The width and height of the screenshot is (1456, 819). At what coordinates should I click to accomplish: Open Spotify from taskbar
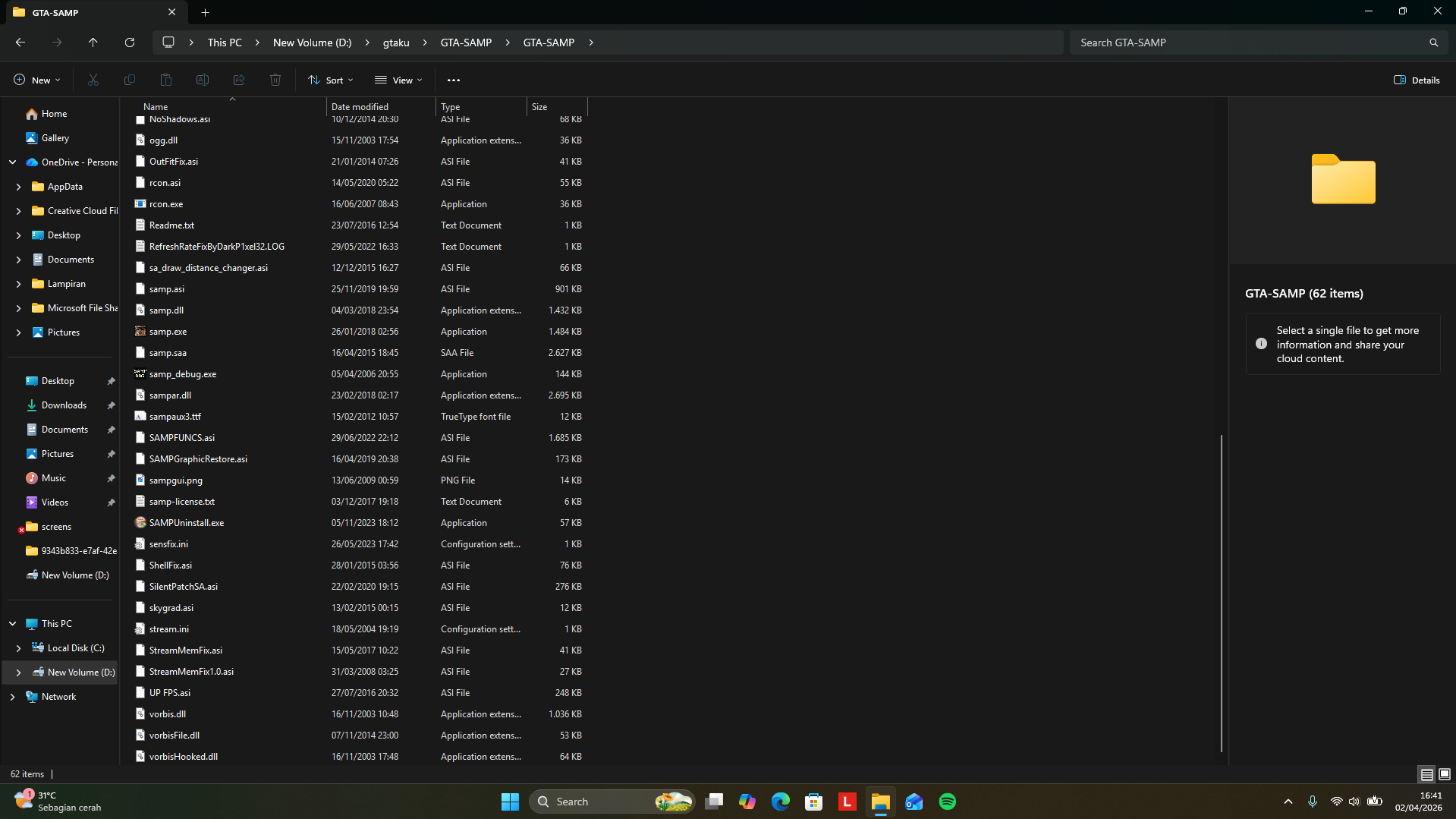948,802
